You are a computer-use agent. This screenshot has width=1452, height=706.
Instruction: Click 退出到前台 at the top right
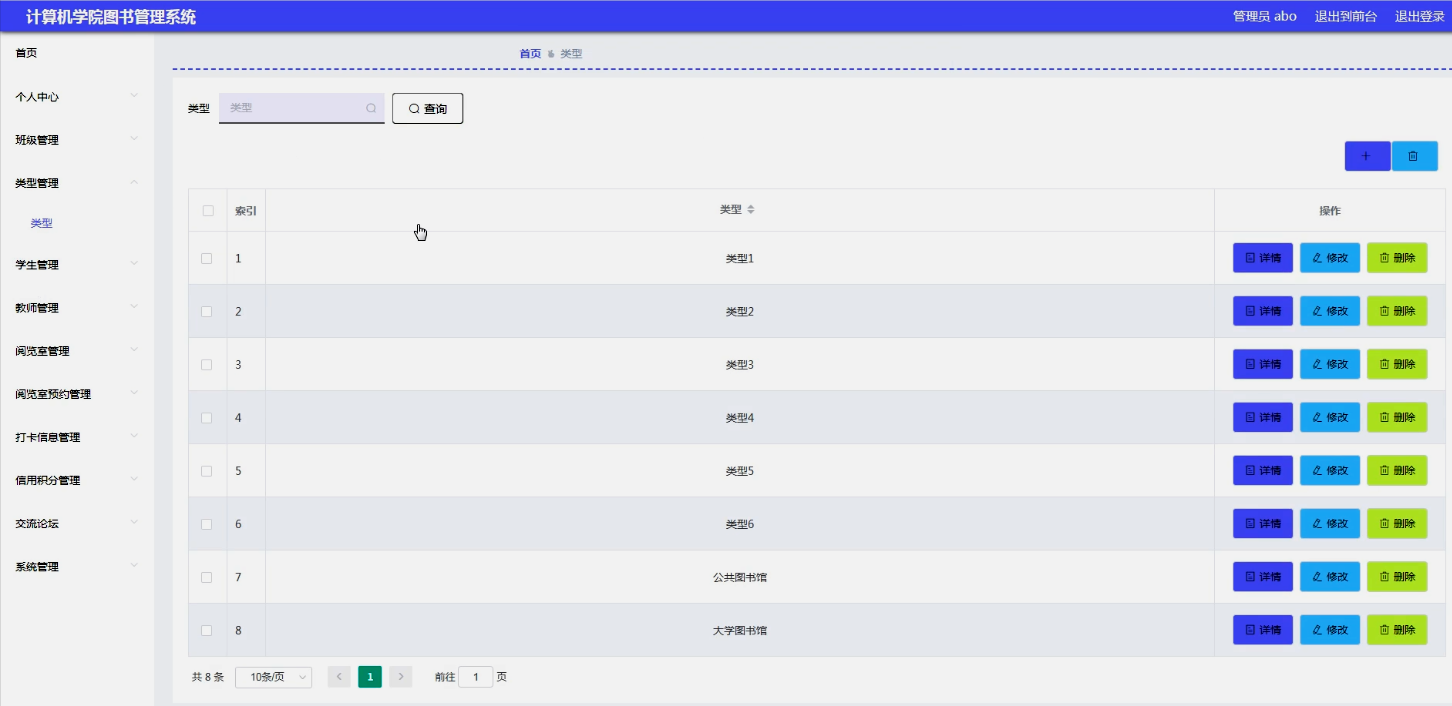pos(1344,16)
